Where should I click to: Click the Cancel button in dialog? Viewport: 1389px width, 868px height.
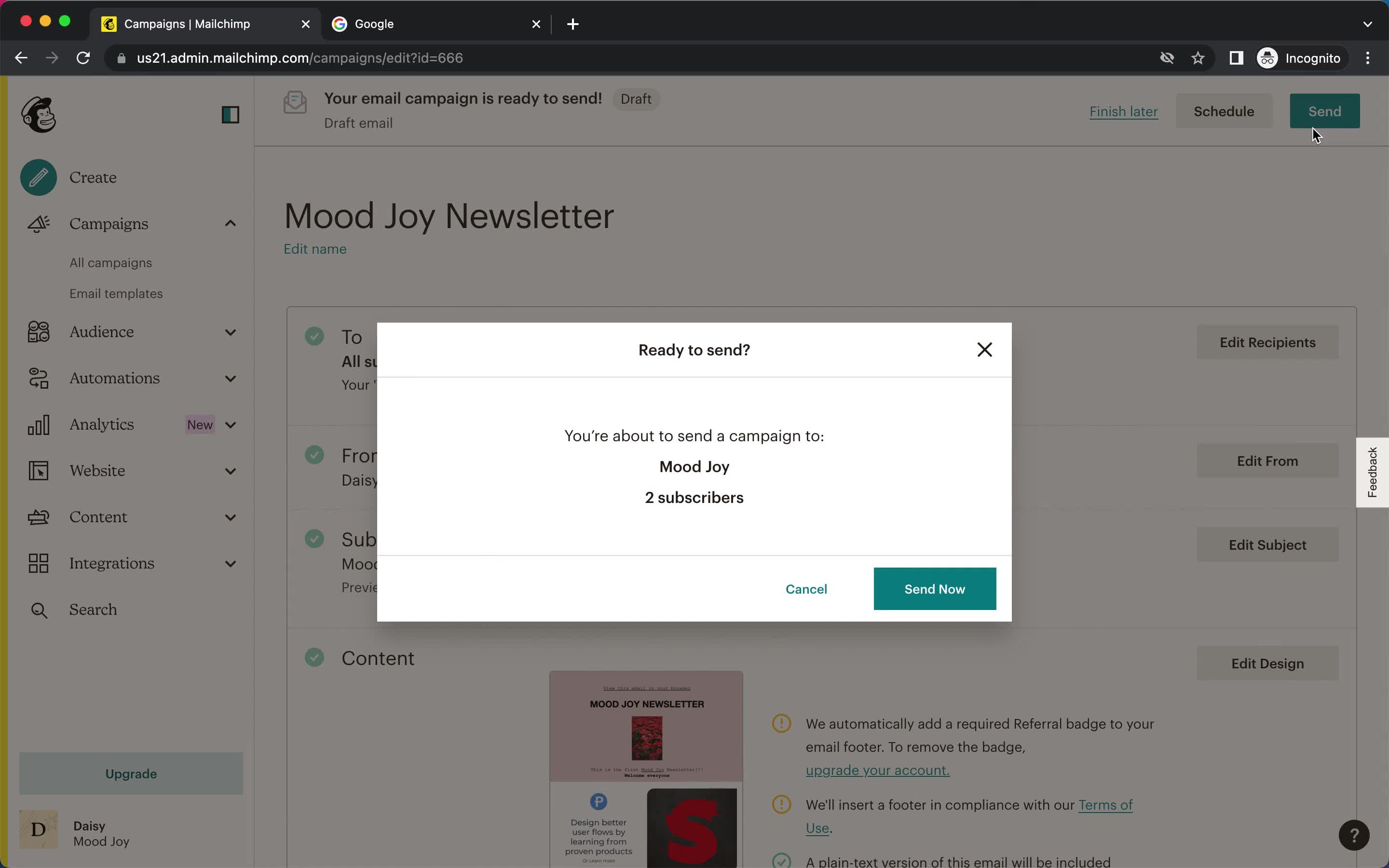pyautogui.click(x=807, y=589)
